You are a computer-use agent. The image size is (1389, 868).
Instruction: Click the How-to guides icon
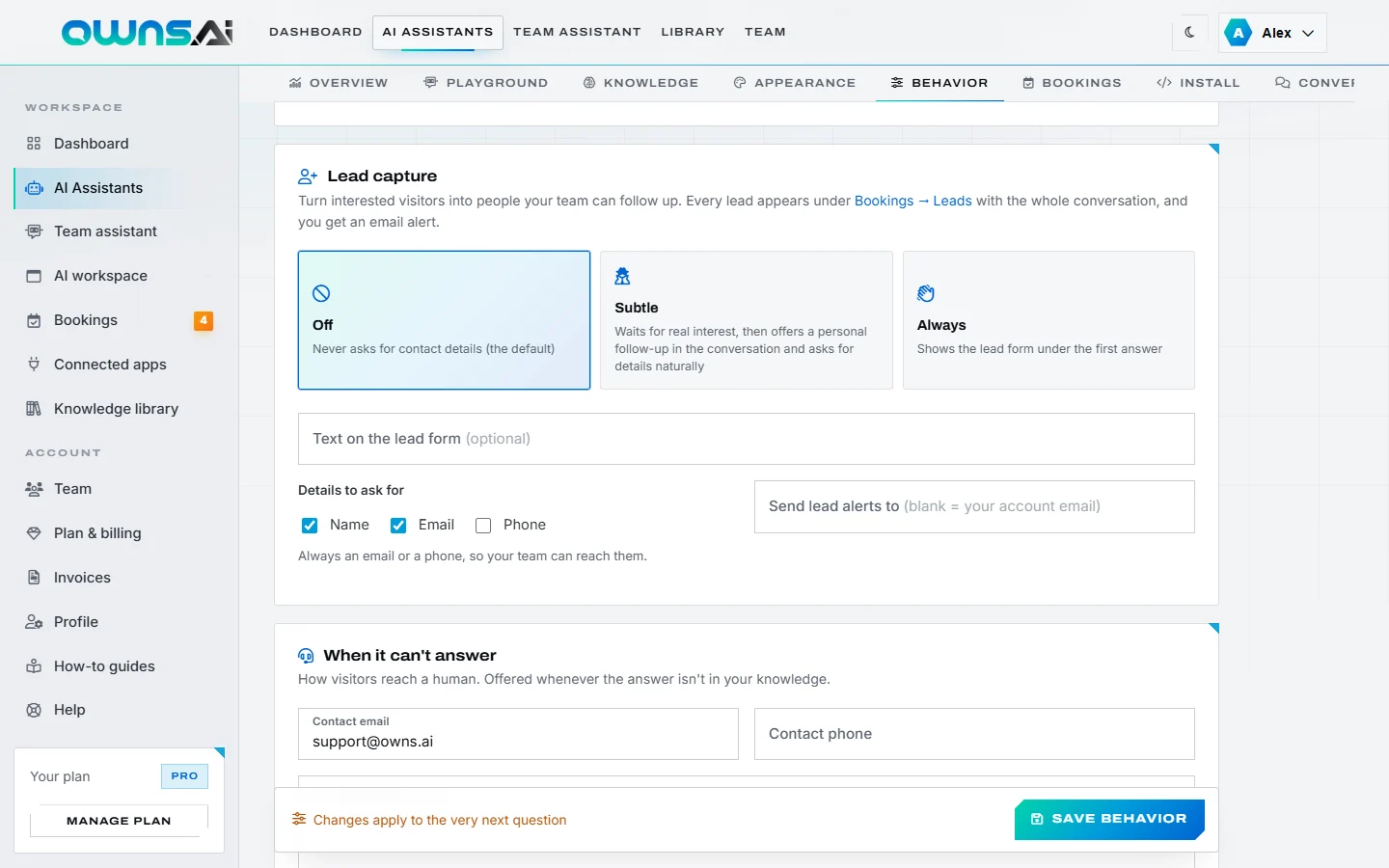point(34,666)
